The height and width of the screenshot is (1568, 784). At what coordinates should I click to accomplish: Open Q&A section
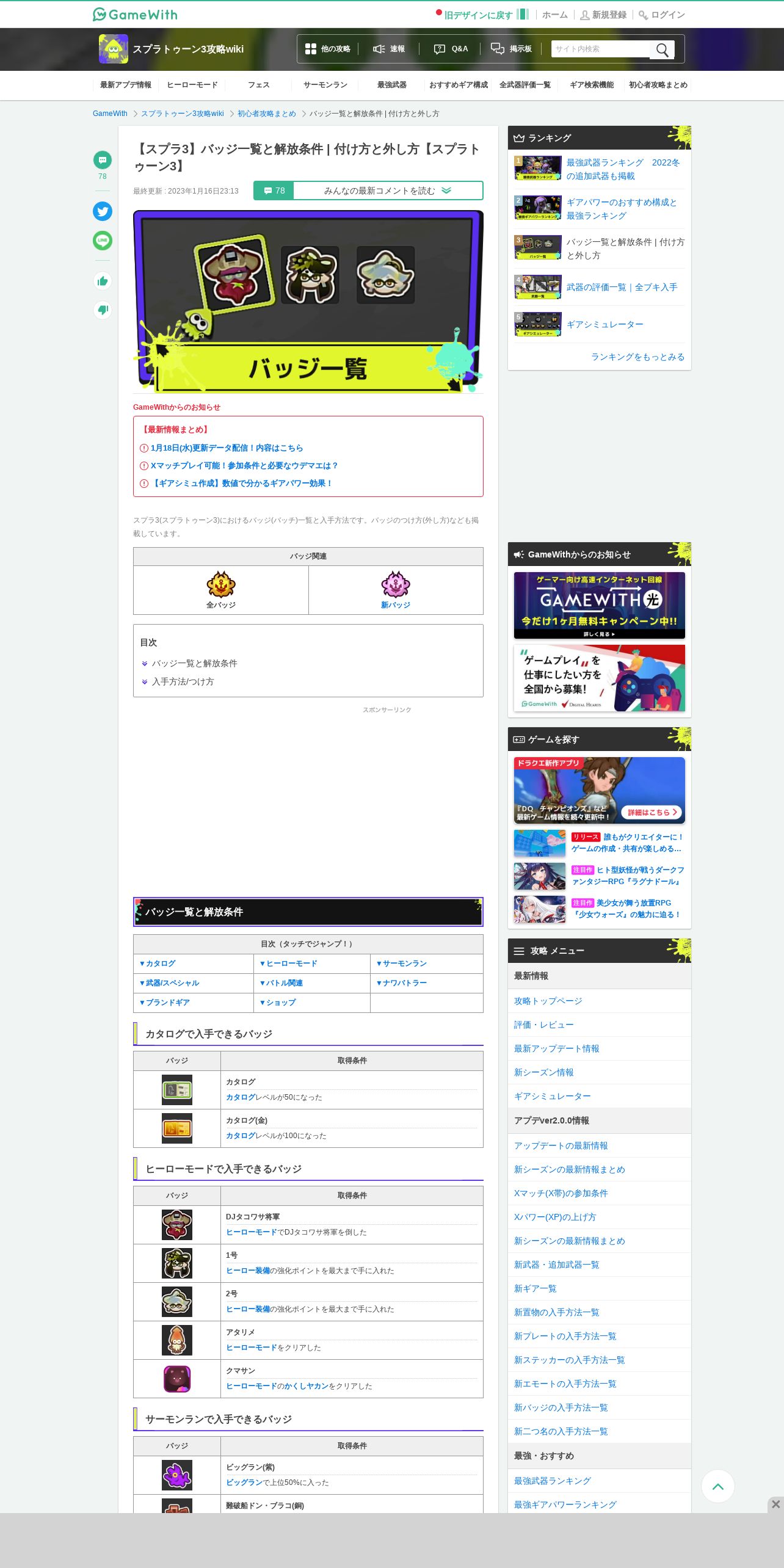(x=451, y=49)
